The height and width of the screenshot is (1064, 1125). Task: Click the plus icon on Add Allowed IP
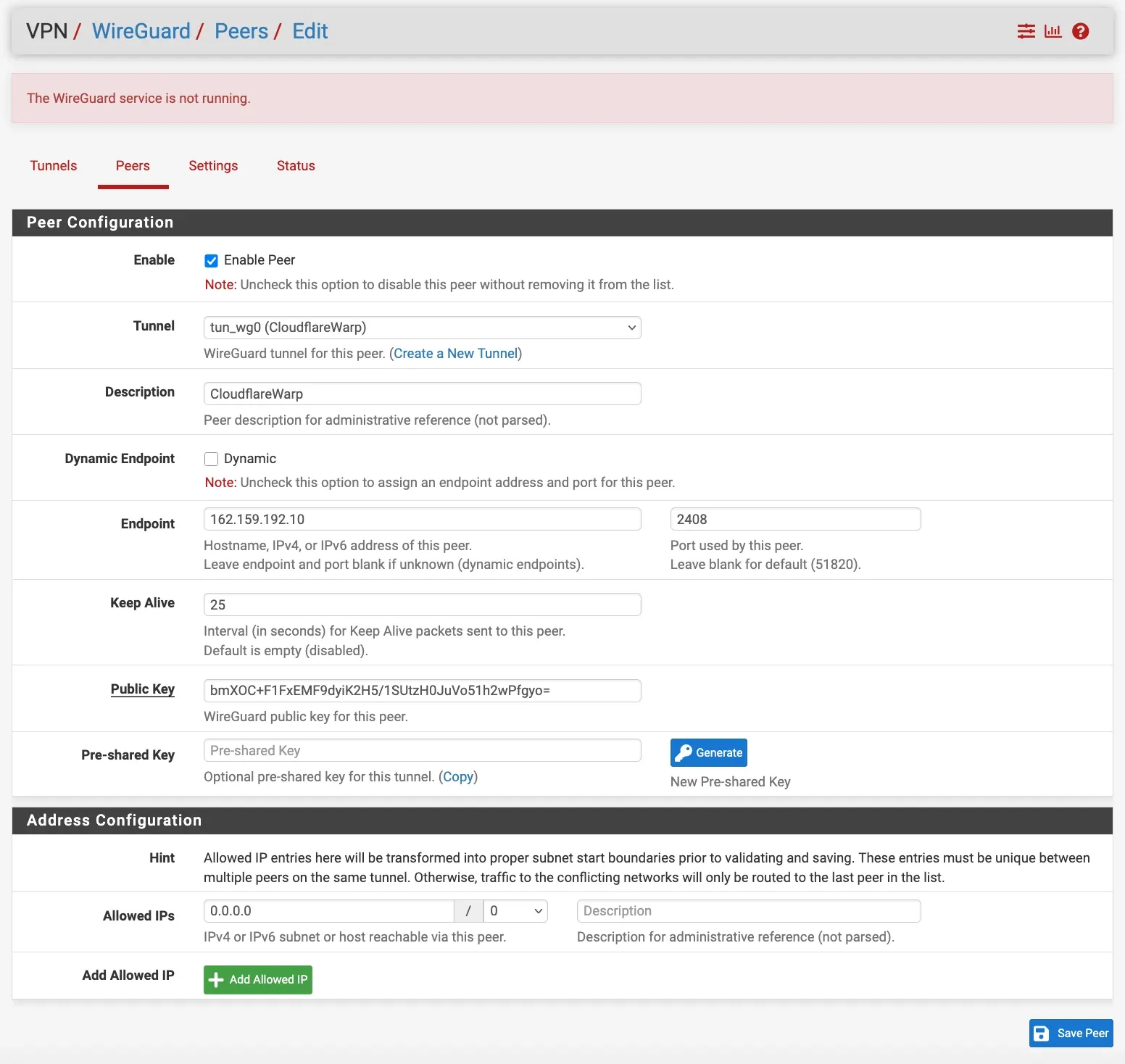[216, 980]
